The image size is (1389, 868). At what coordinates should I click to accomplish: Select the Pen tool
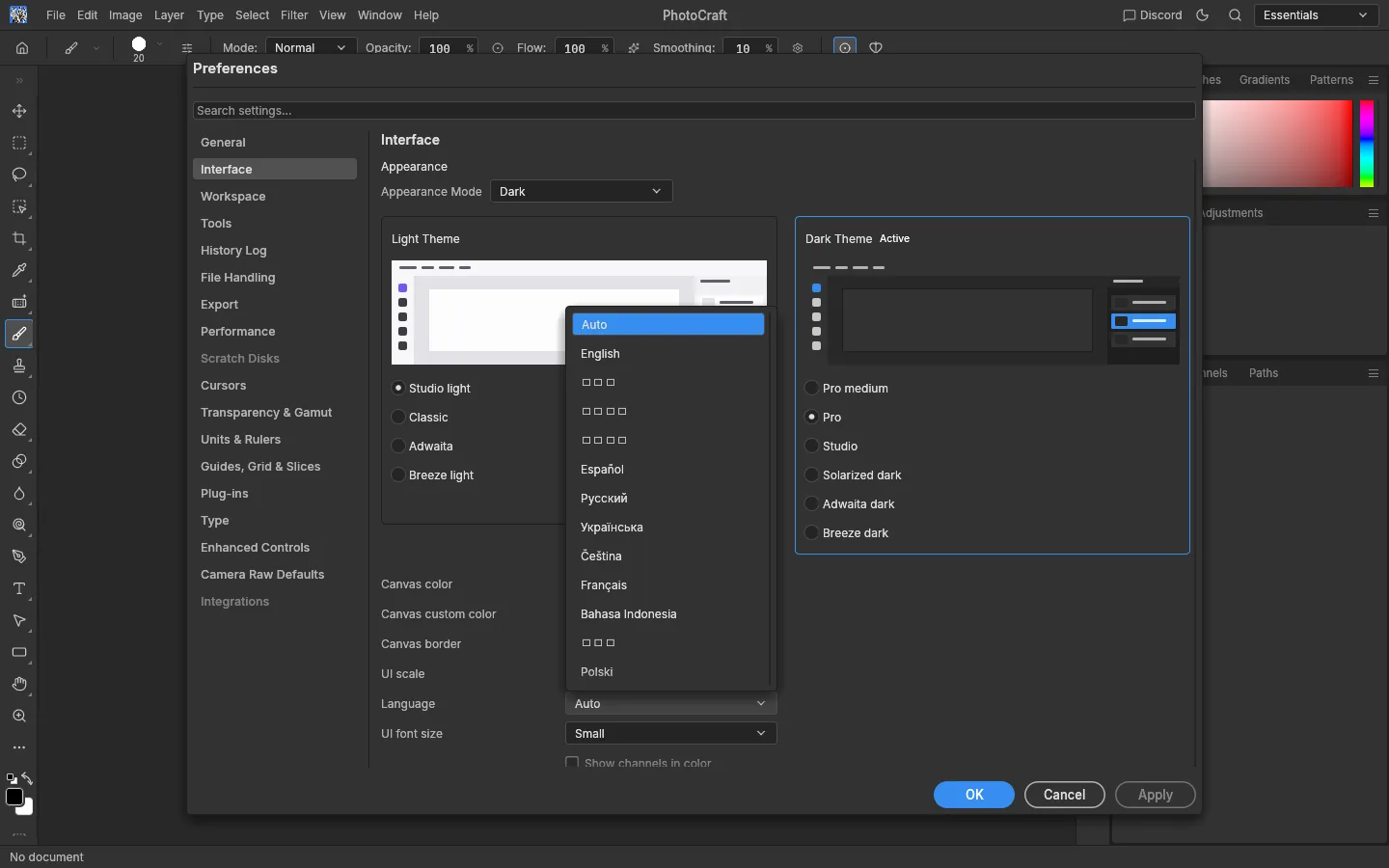click(19, 556)
